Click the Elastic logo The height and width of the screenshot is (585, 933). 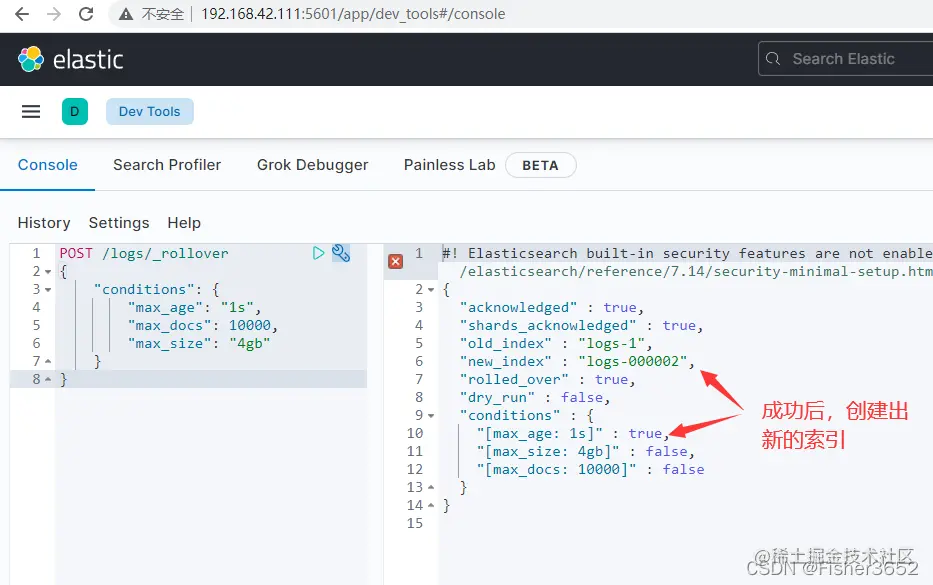point(70,59)
